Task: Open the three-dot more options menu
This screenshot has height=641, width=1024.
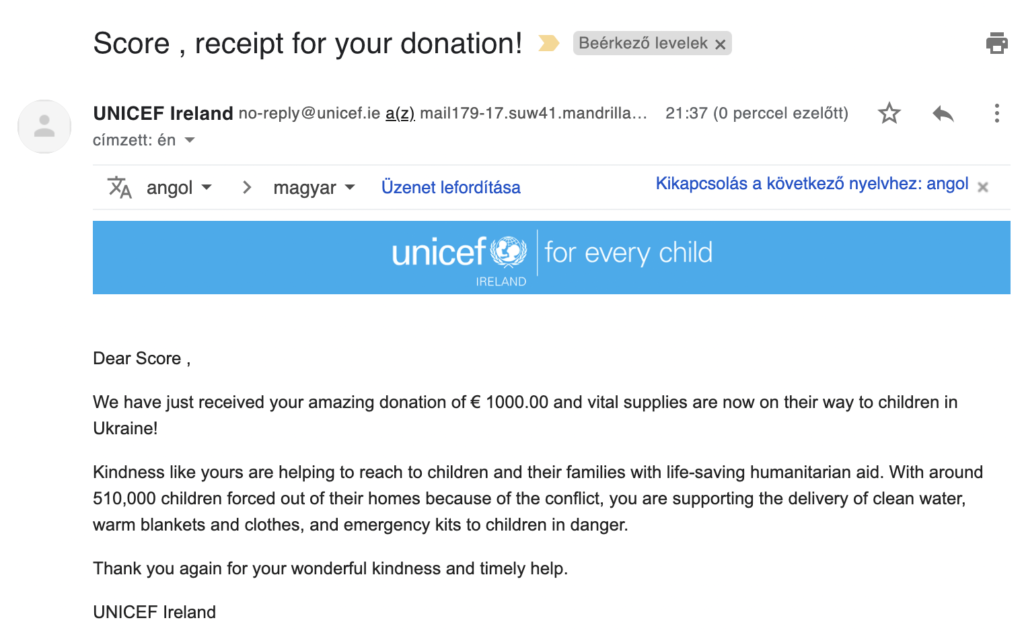Action: (997, 114)
